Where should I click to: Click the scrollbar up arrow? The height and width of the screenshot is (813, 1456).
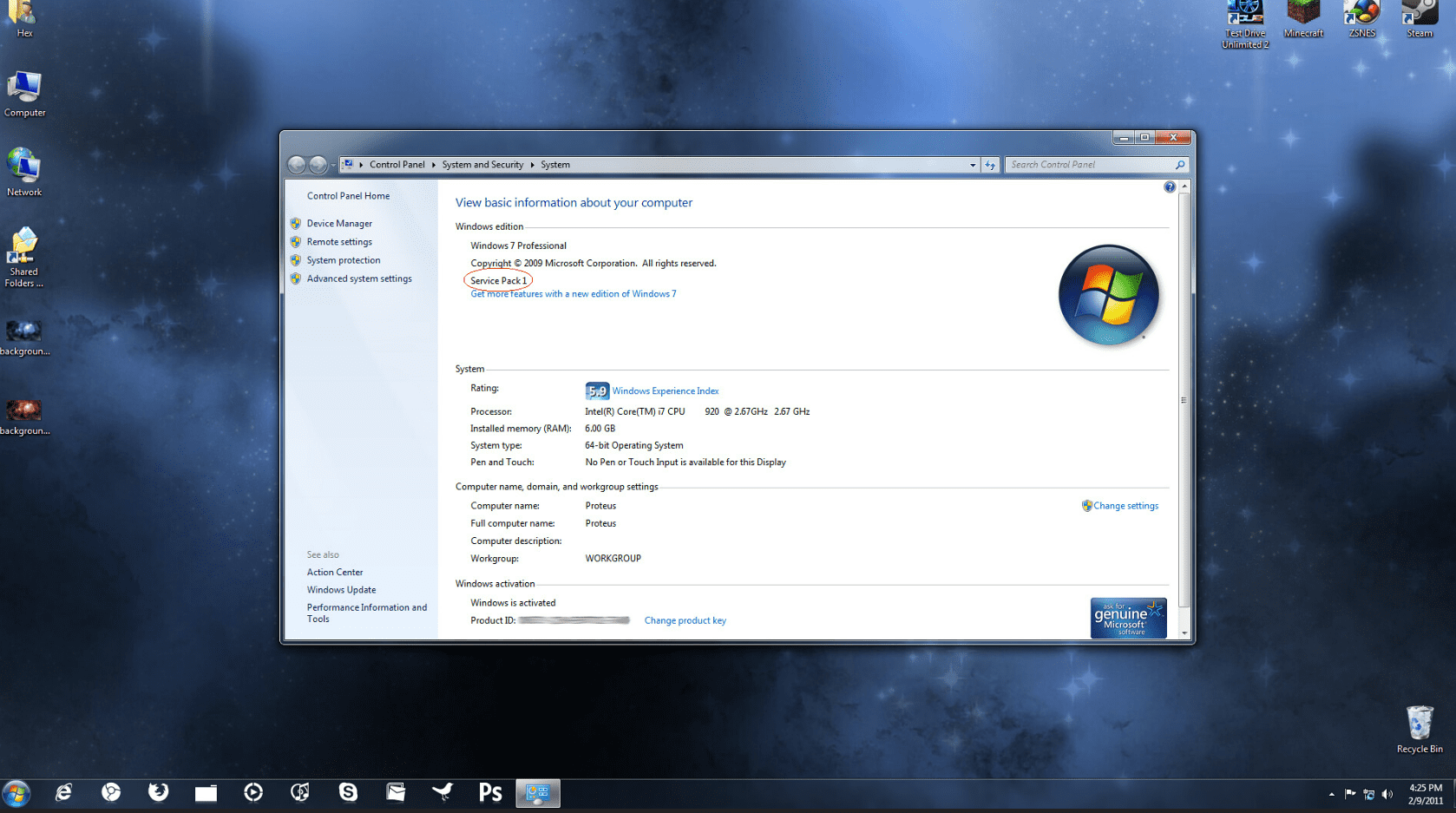click(1184, 187)
